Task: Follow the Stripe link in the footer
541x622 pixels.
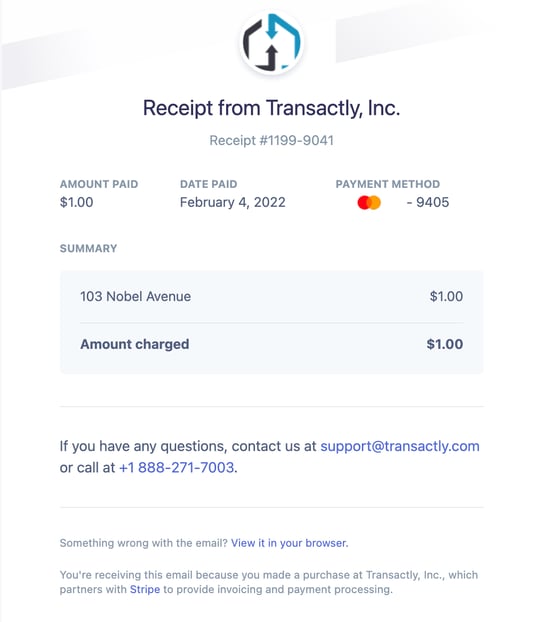Action: point(145,589)
